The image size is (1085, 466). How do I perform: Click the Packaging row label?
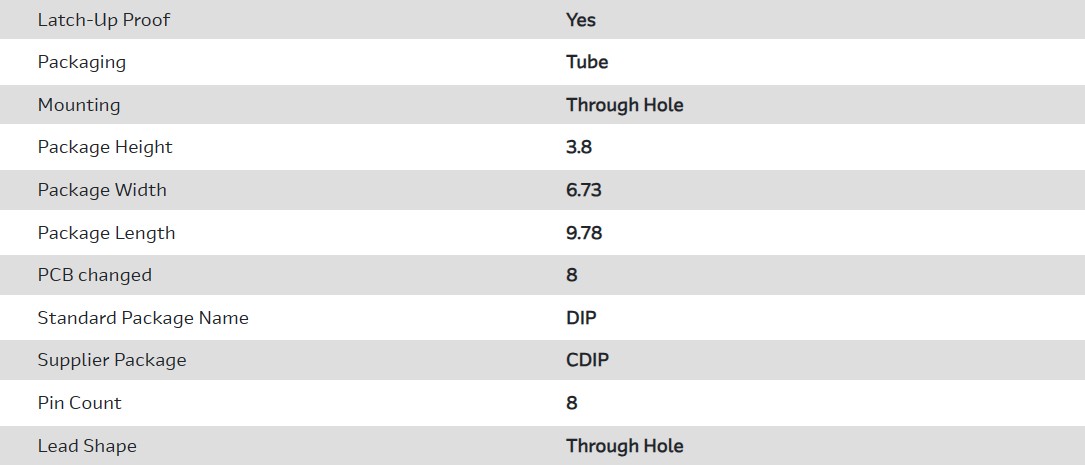(x=82, y=62)
